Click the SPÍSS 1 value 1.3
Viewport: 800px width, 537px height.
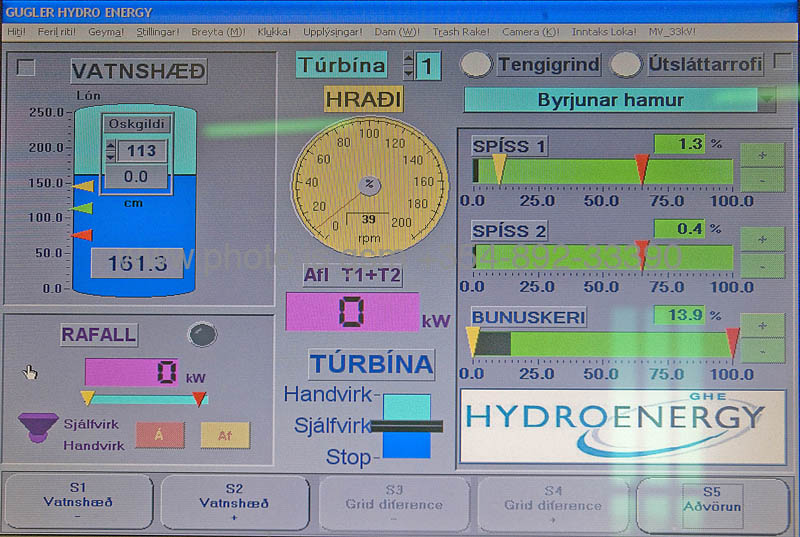680,144
